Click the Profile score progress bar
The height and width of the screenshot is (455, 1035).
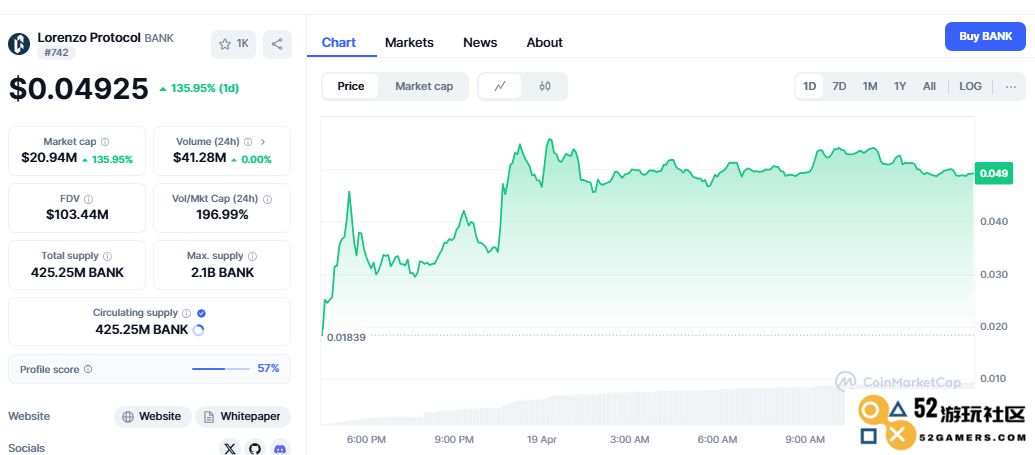[x=220, y=369]
